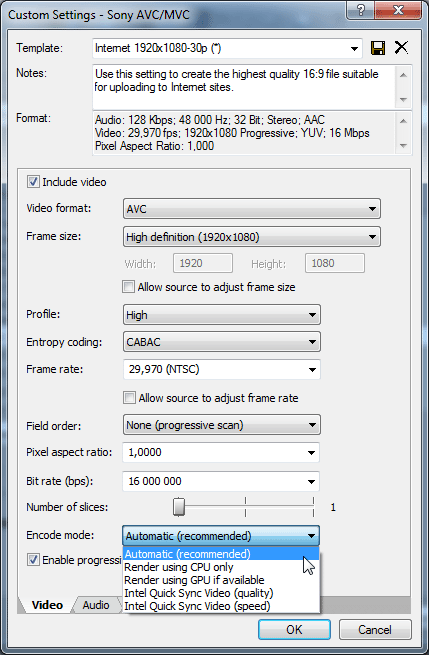Open the Template dropdown
429x655 pixels.
(x=354, y=48)
